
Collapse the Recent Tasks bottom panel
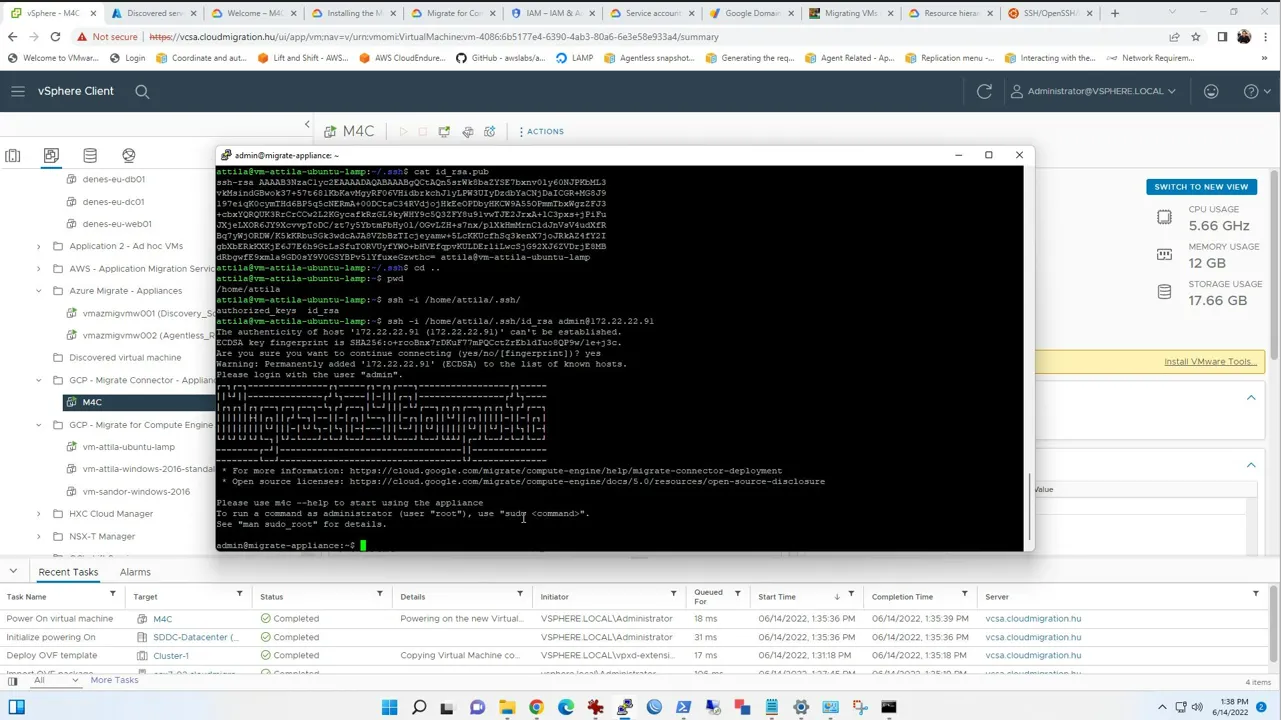click(x=13, y=572)
